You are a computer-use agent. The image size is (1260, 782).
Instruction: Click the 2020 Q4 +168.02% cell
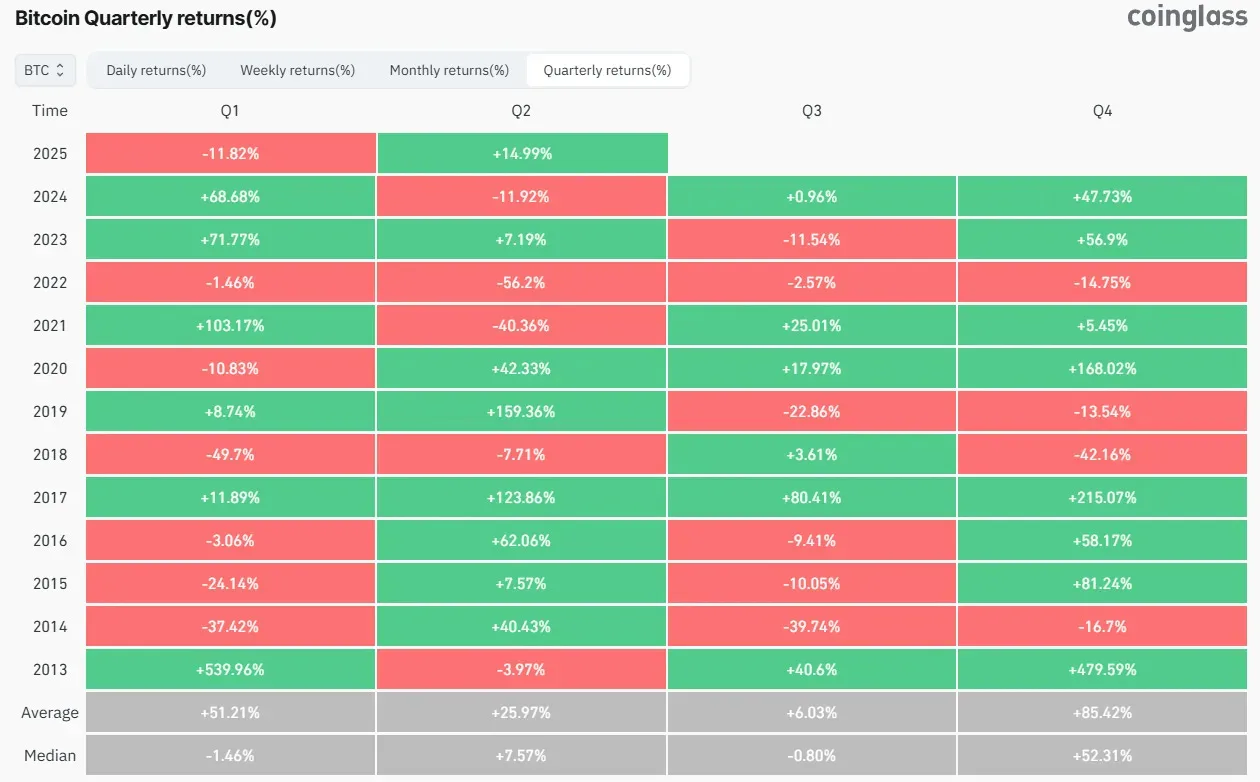1103,368
